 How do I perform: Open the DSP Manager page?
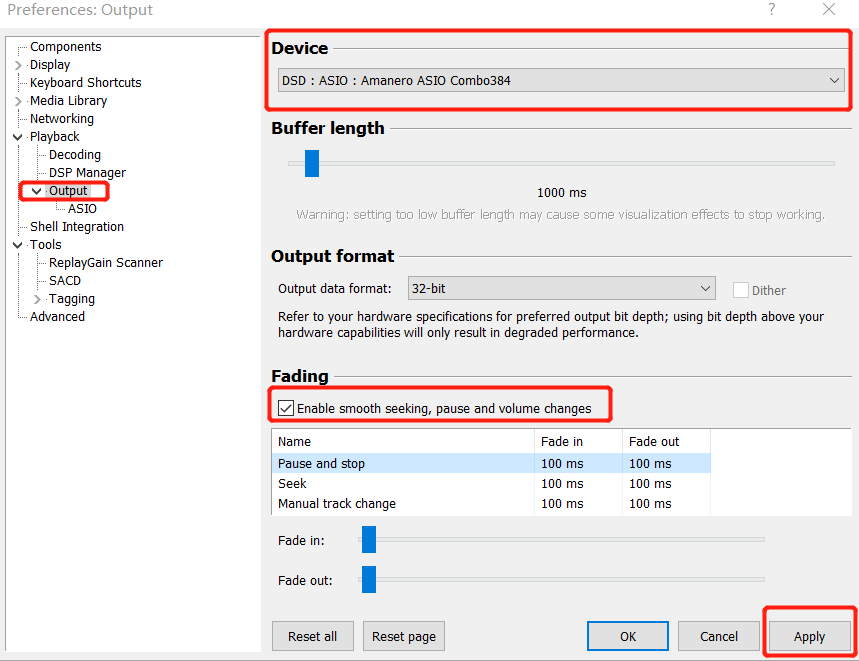[x=87, y=173]
